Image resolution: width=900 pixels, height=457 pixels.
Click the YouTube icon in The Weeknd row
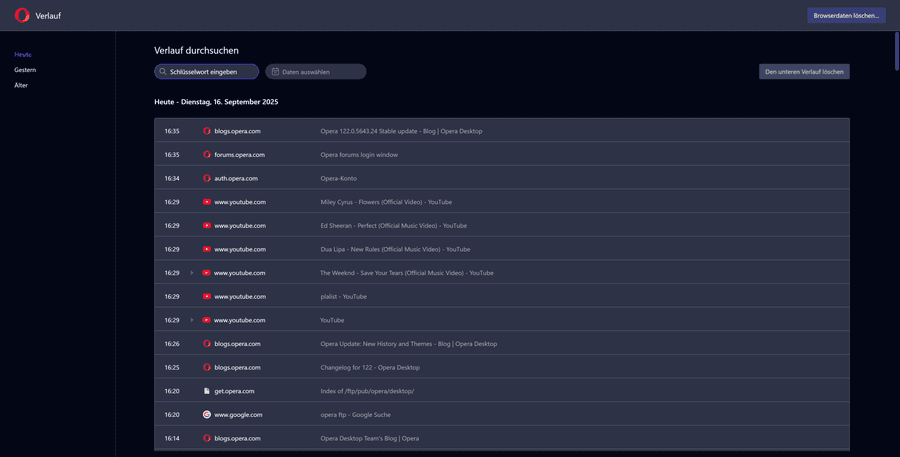(206, 273)
